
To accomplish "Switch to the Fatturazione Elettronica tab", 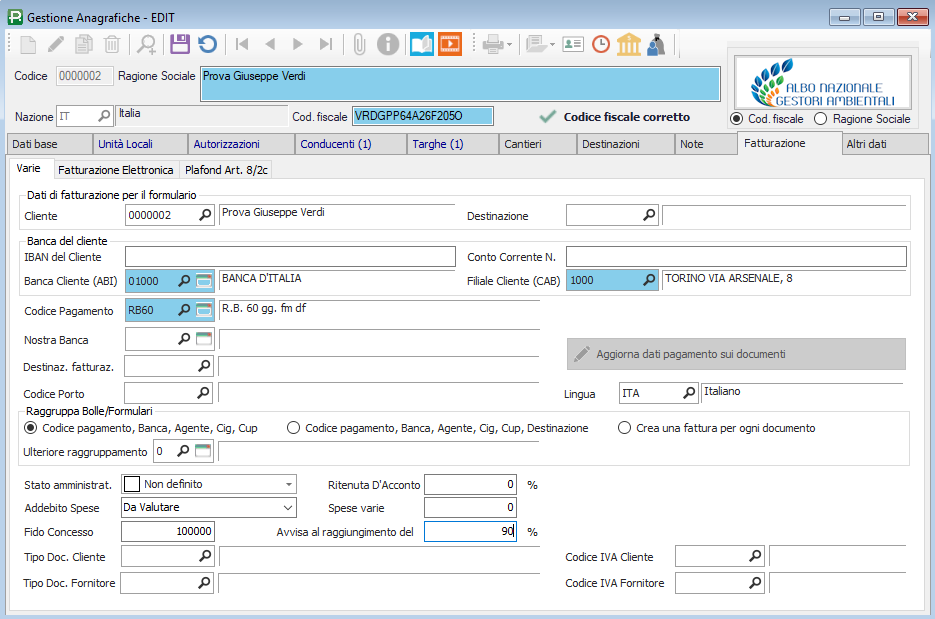I will point(115,170).
